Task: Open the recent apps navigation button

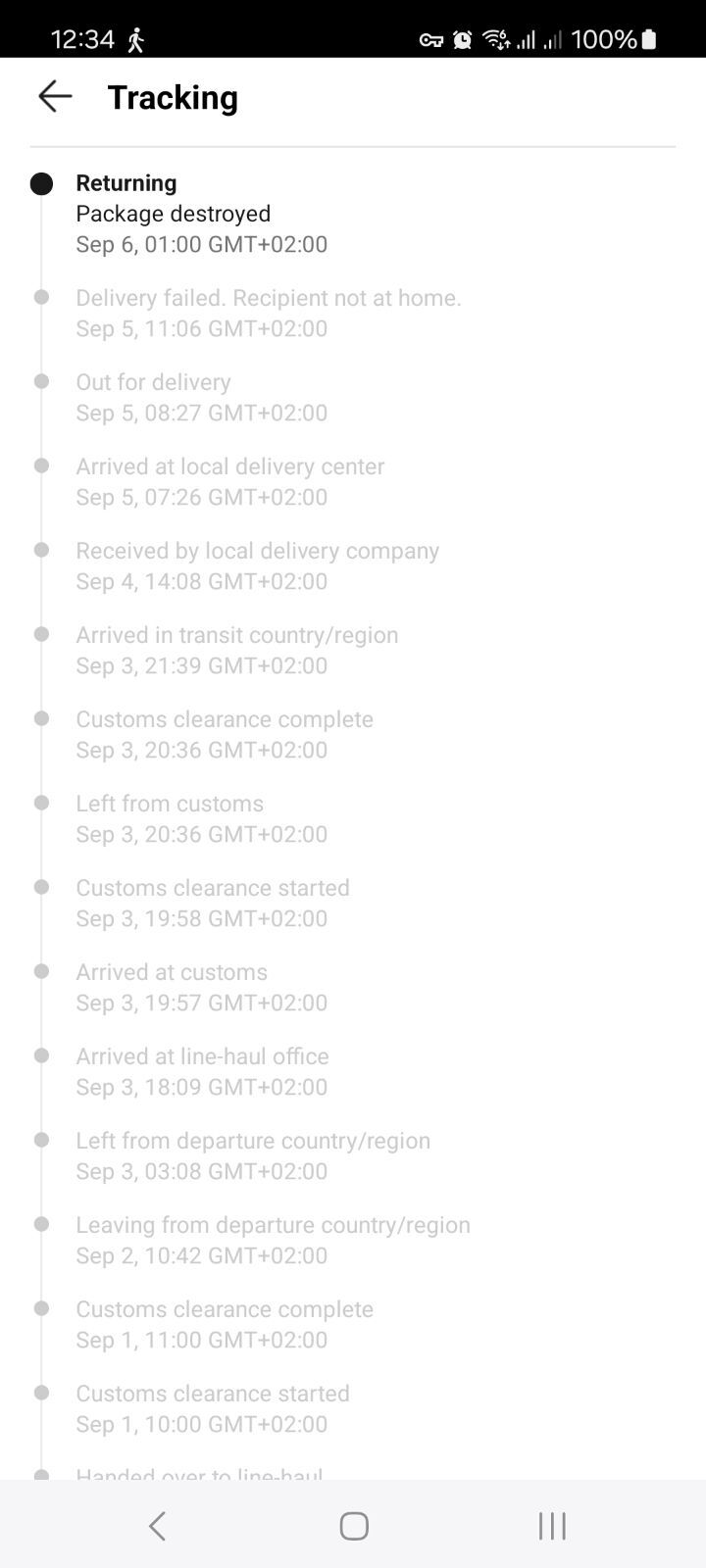Action: [x=552, y=1525]
